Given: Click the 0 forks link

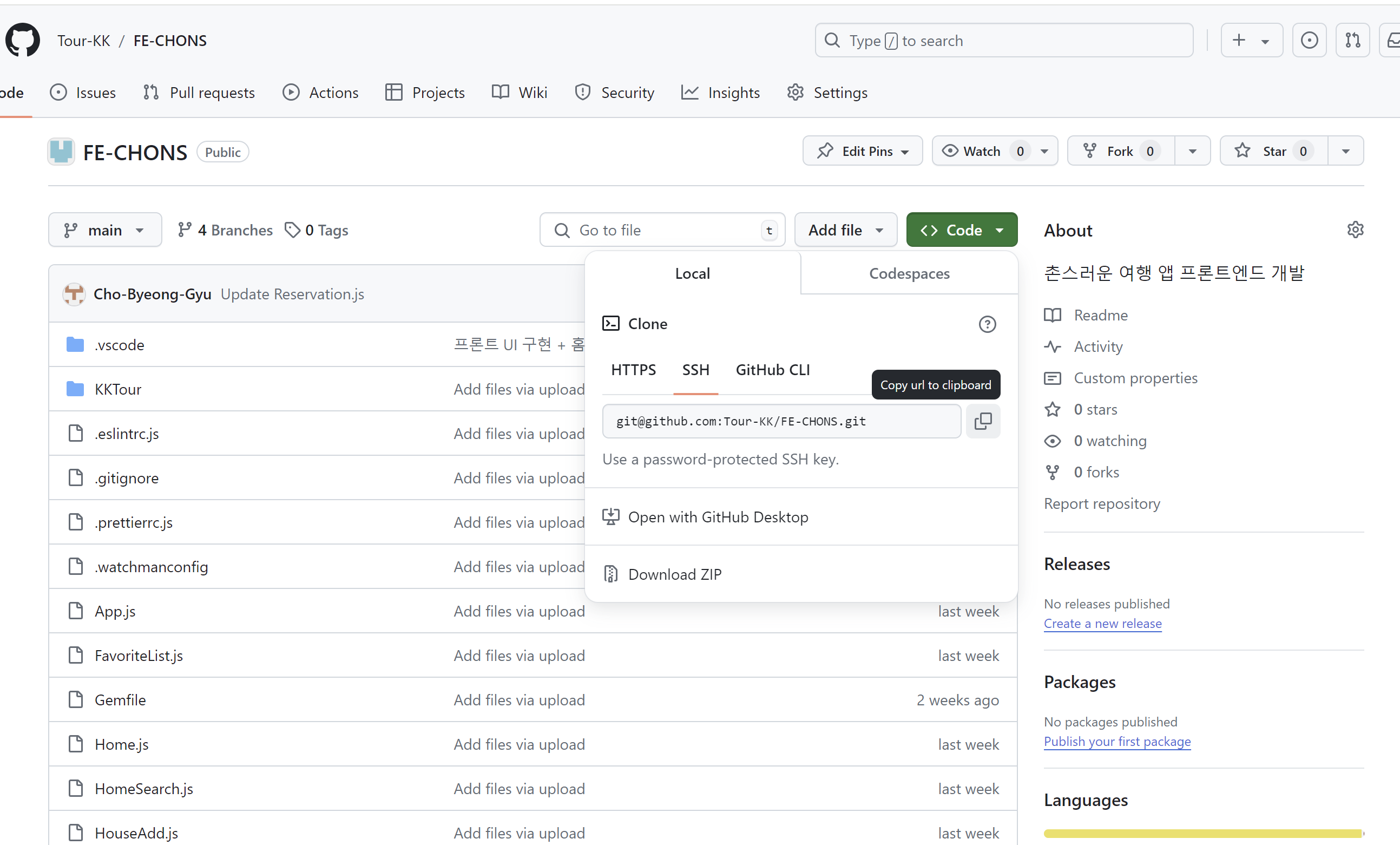Looking at the screenshot, I should click(1081, 471).
